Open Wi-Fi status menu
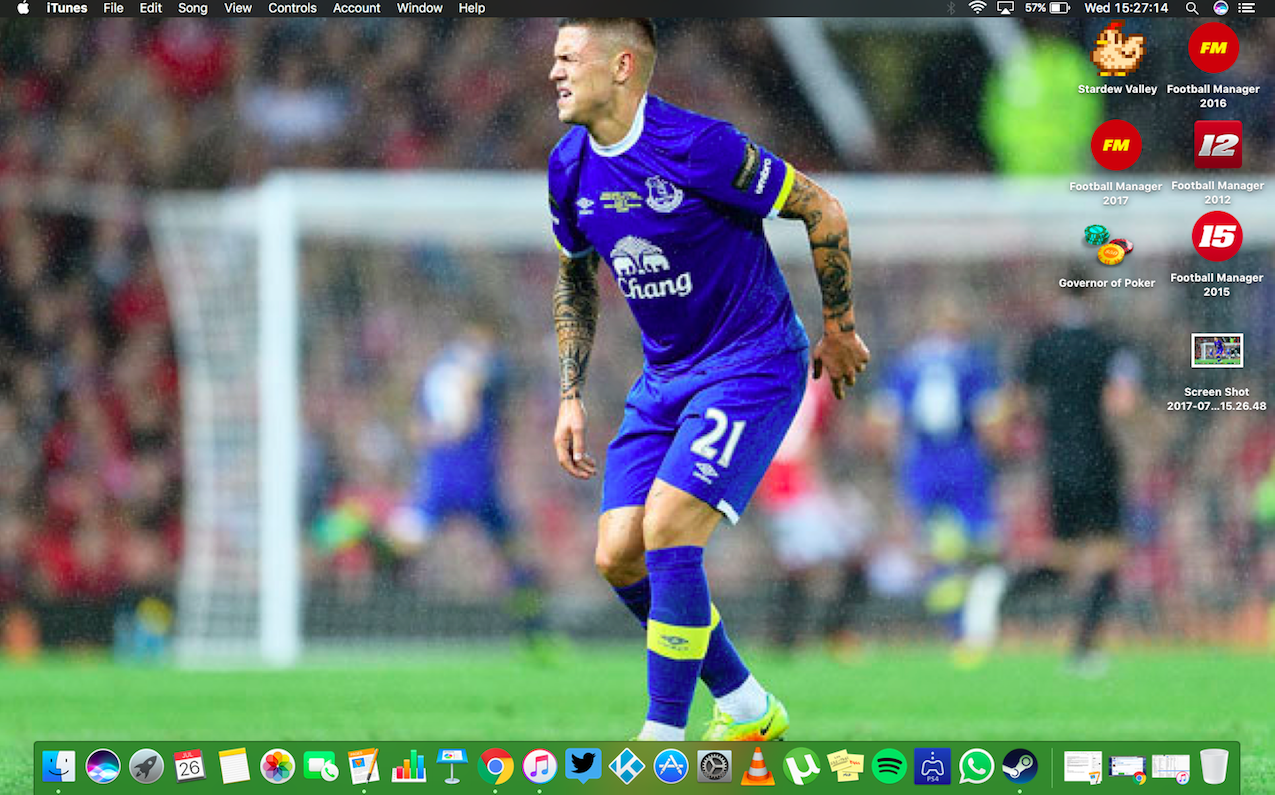The height and width of the screenshot is (795, 1275). (977, 8)
